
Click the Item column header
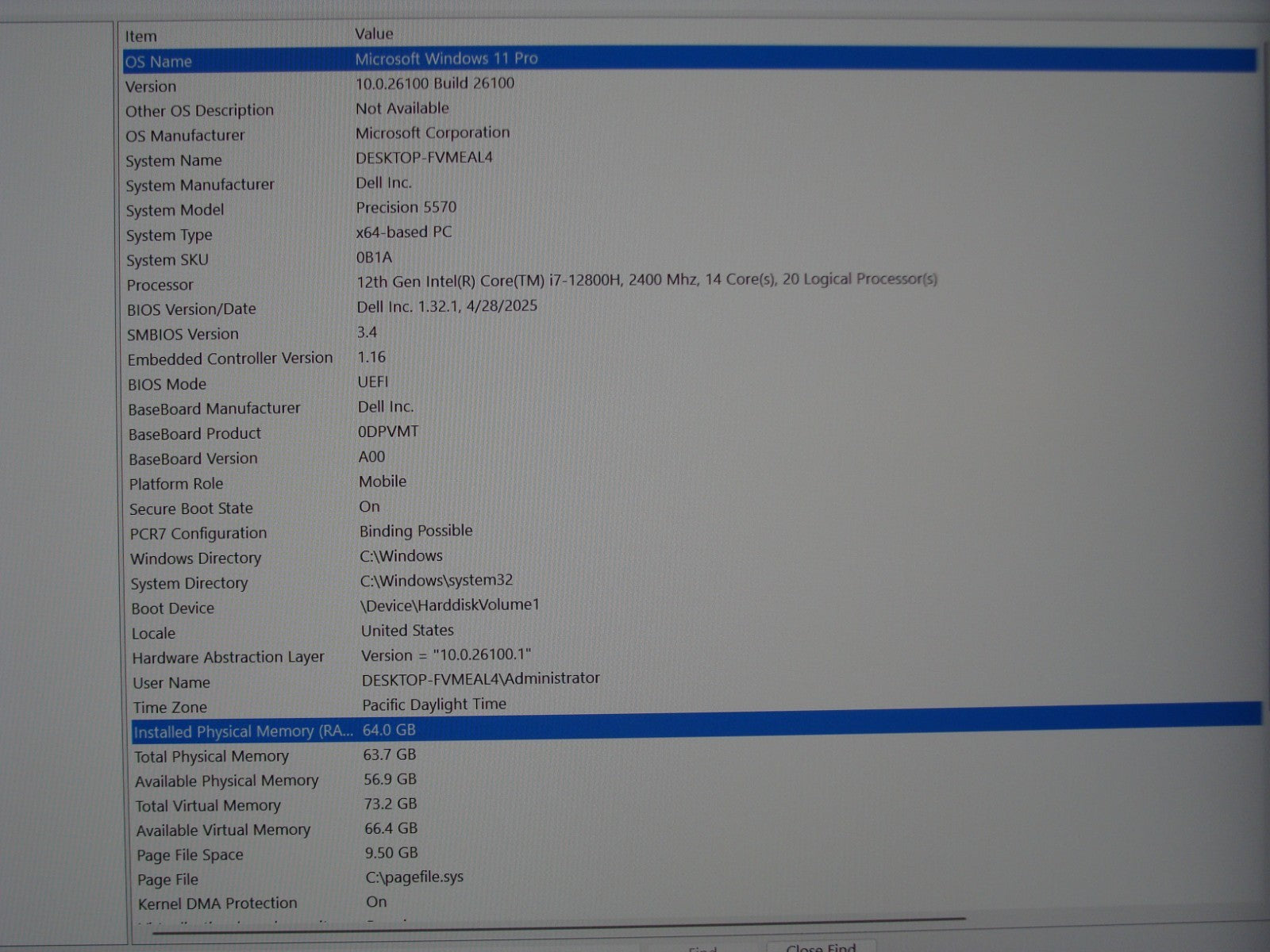(141, 36)
